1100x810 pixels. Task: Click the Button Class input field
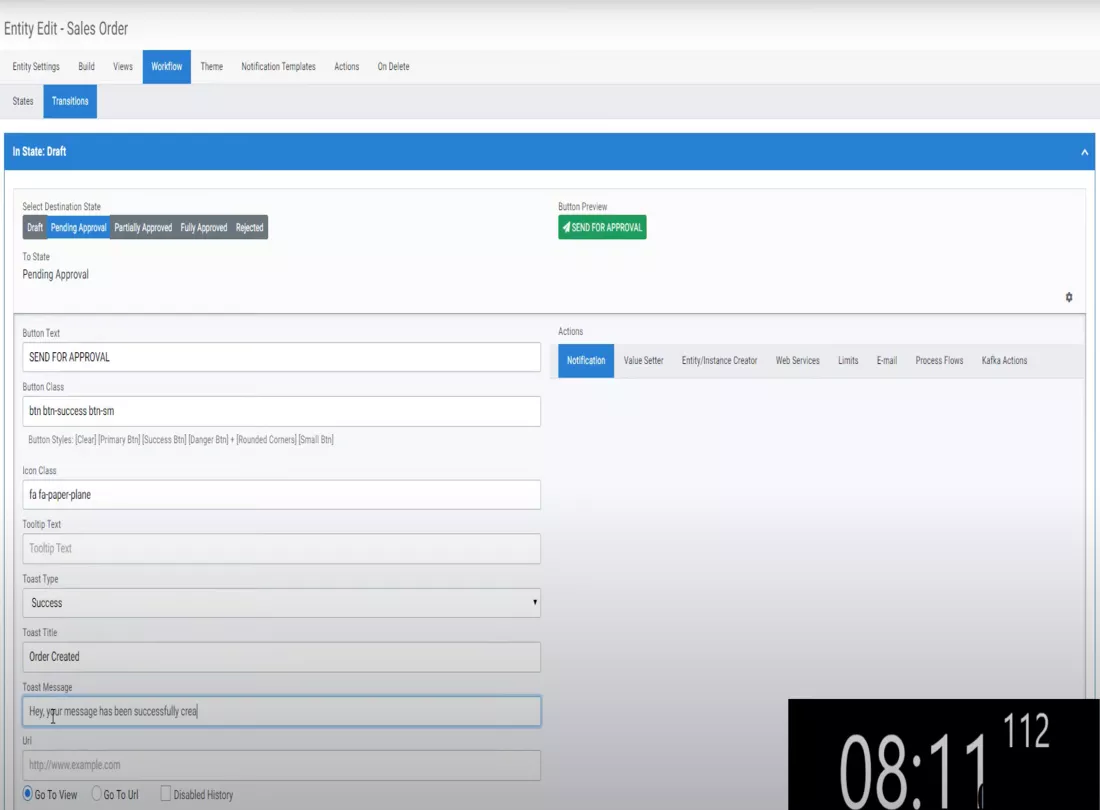point(281,411)
